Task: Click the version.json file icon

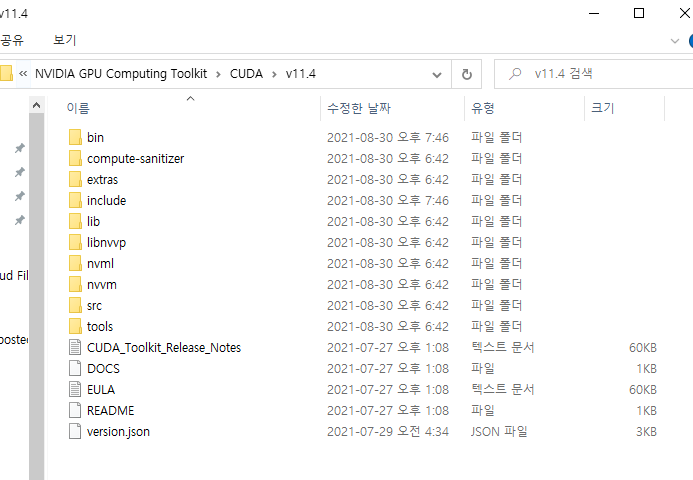Action: tap(75, 431)
